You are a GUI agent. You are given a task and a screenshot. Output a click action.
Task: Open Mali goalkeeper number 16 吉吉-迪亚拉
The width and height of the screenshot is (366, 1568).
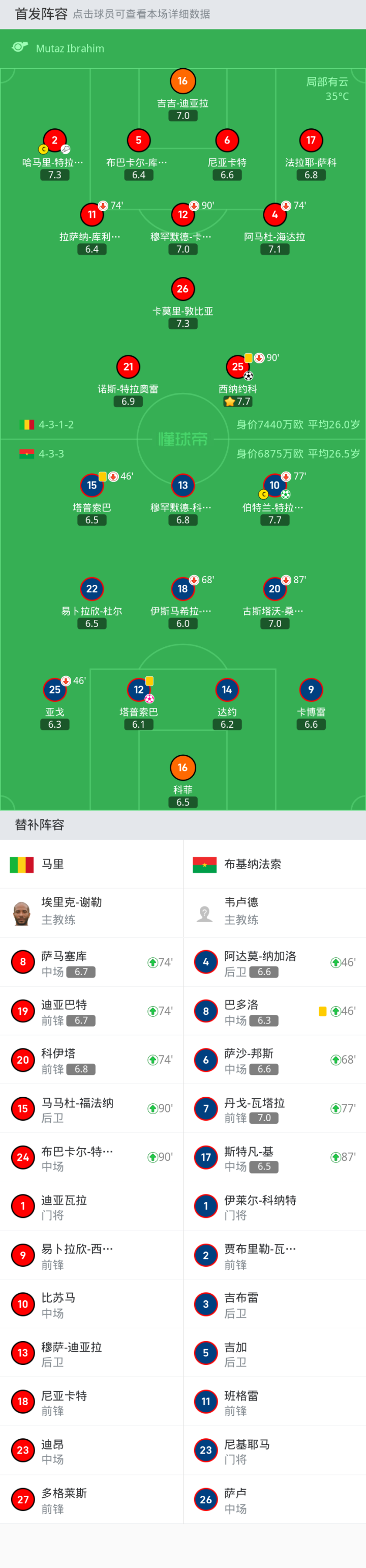182,81
